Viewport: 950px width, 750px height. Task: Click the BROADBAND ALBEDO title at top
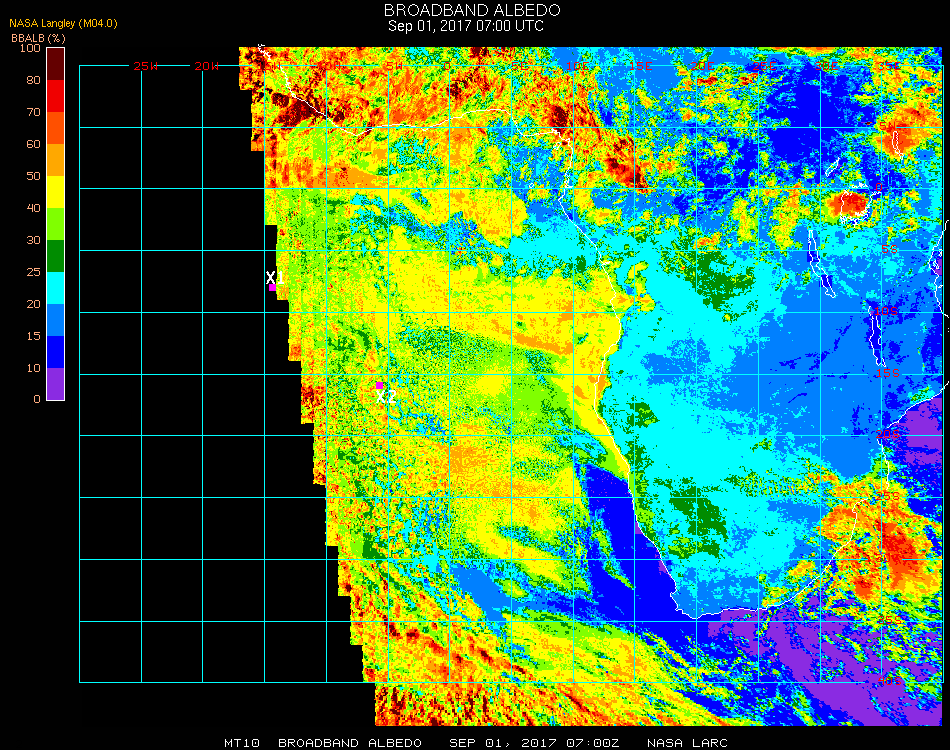click(x=472, y=10)
